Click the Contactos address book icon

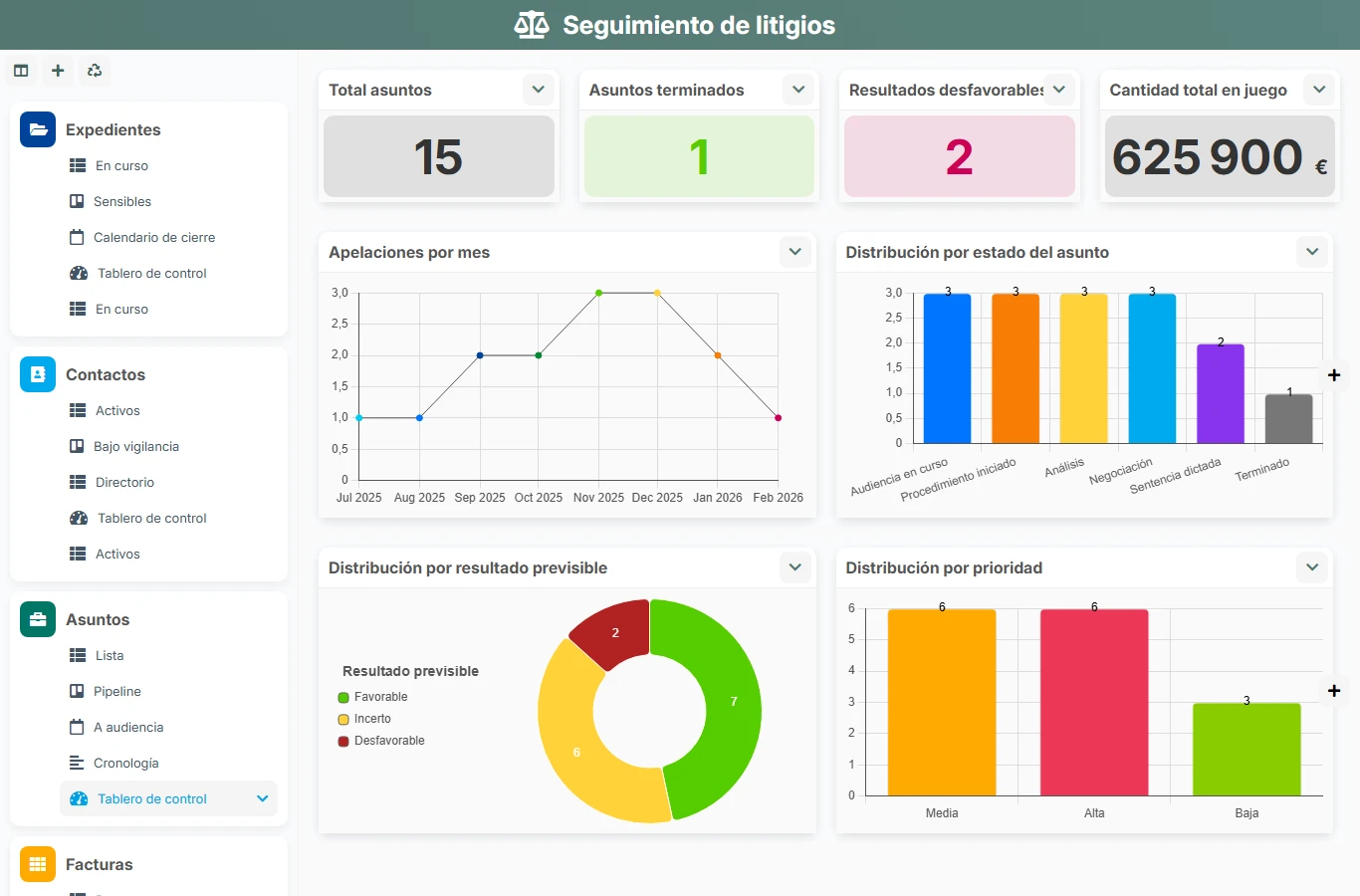tap(38, 374)
